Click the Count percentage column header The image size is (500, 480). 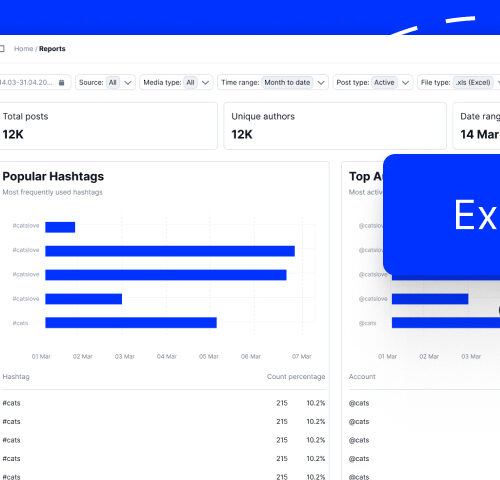[x=296, y=377]
